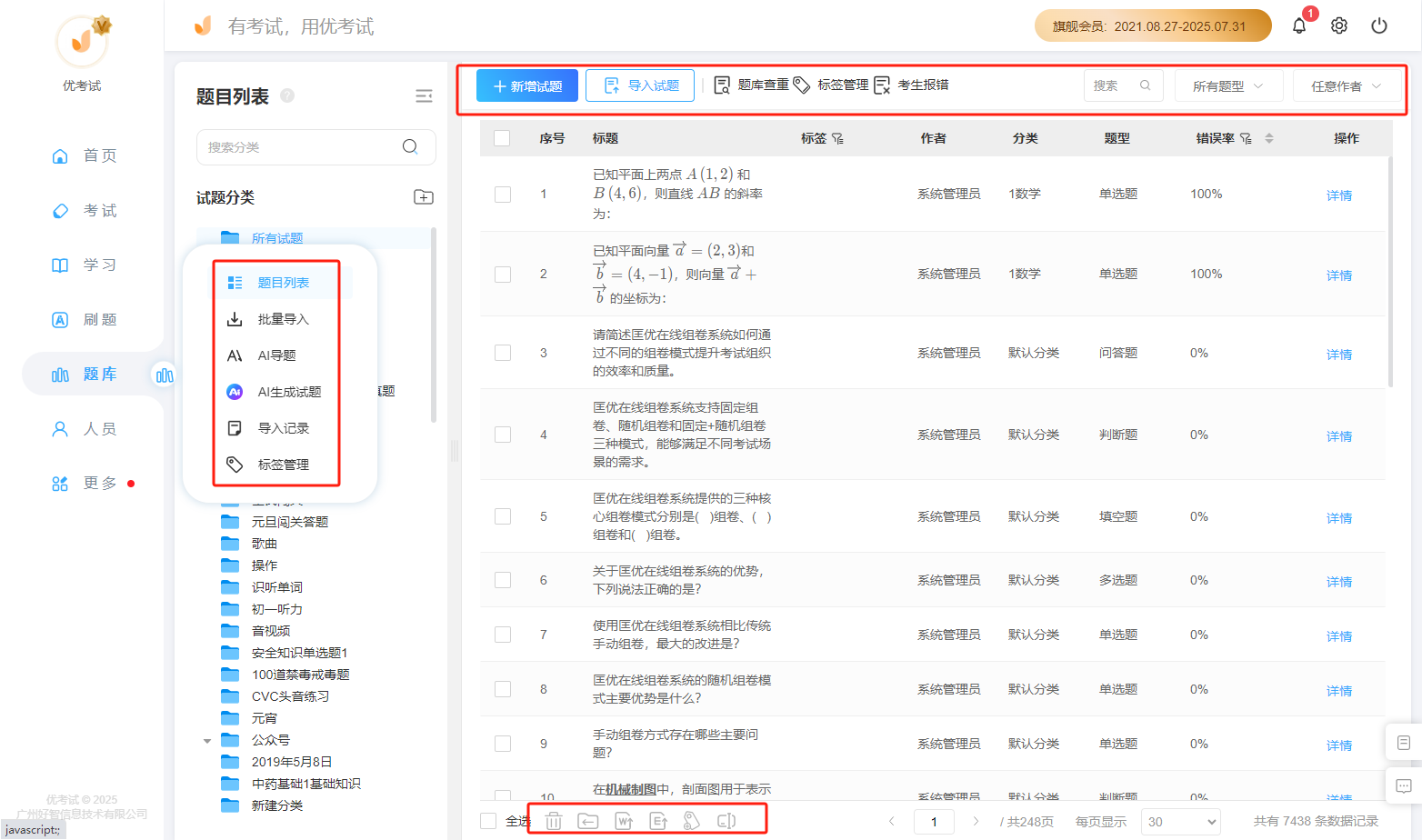Check the checkbox for row 7
This screenshot has height=840, width=1422.
503,635
